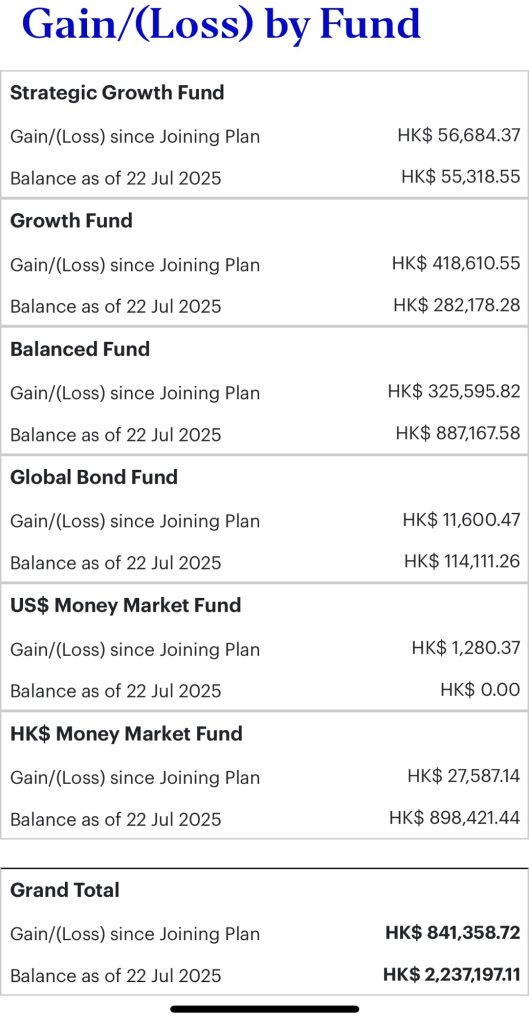Select the Strategic Growth gain value HK$ 56,684.37
This screenshot has height=1024, width=529.
point(459,136)
